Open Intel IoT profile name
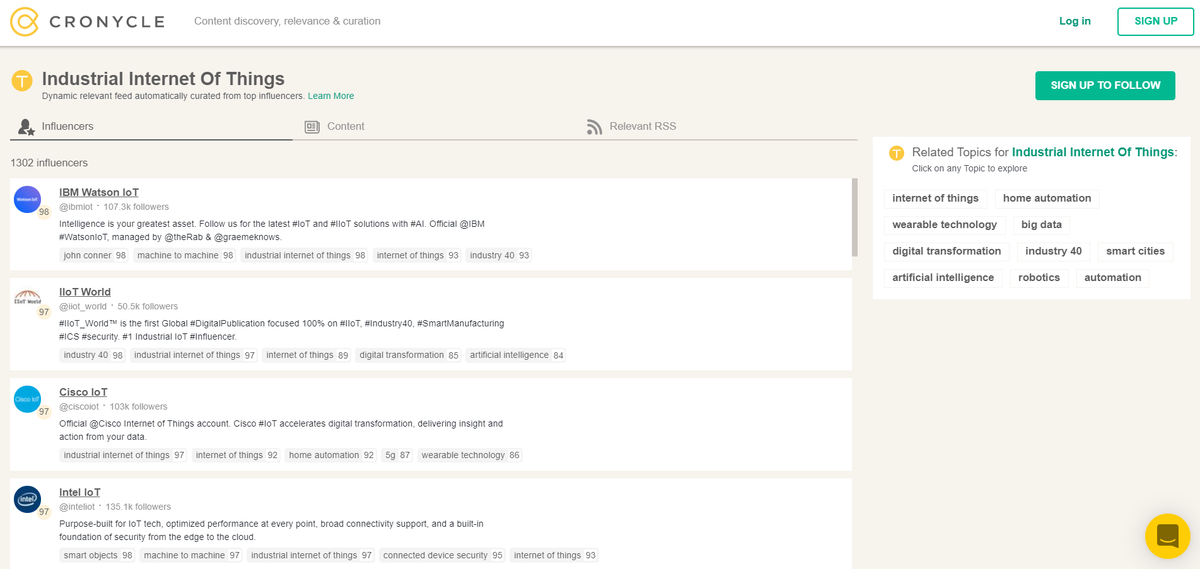1200x569 pixels. [80, 492]
